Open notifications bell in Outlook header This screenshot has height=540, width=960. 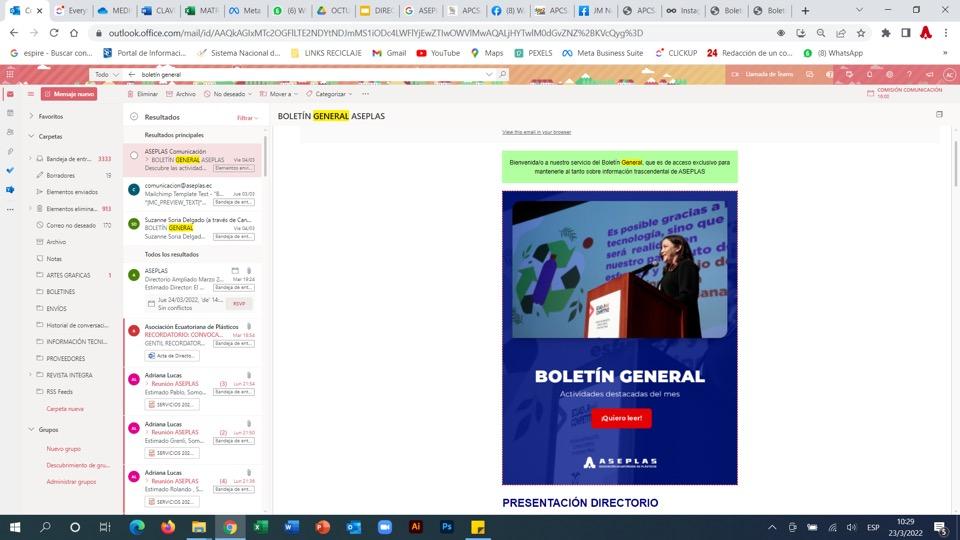click(869, 74)
